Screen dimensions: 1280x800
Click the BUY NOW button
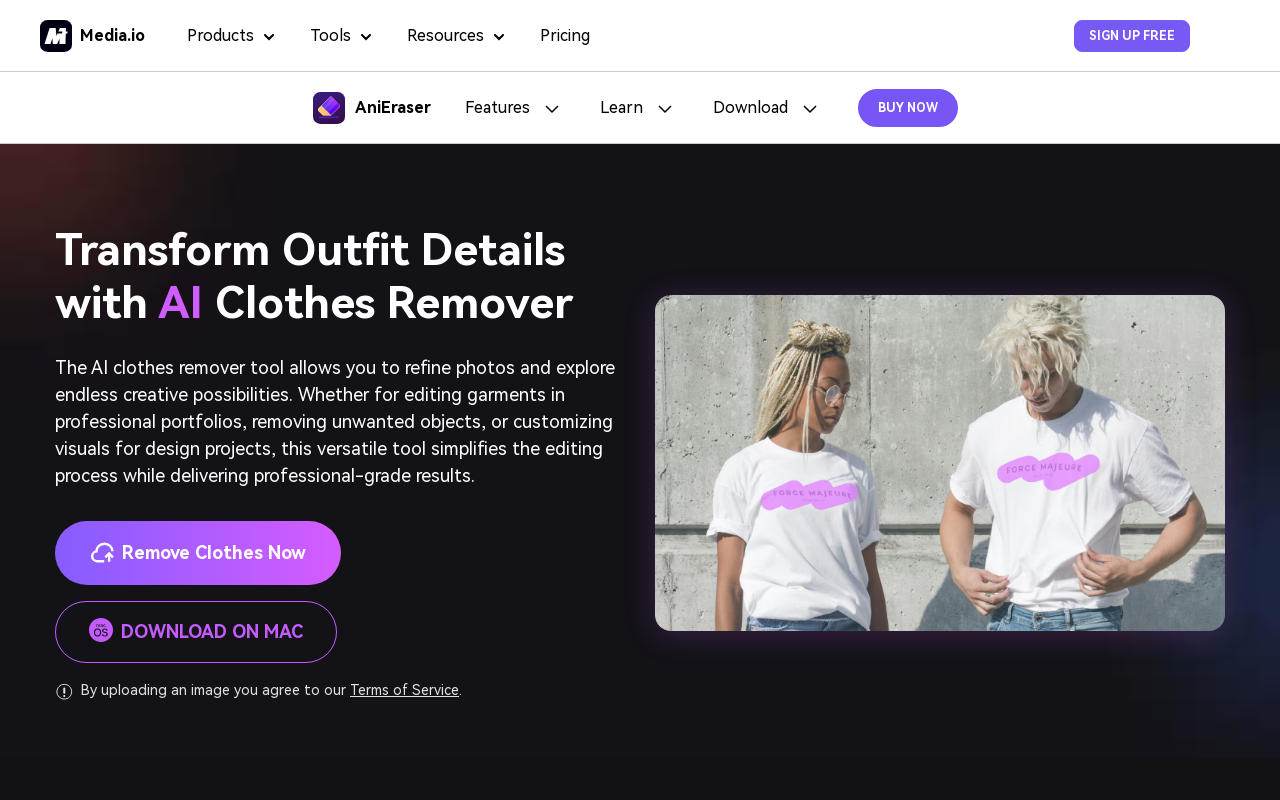(x=908, y=108)
